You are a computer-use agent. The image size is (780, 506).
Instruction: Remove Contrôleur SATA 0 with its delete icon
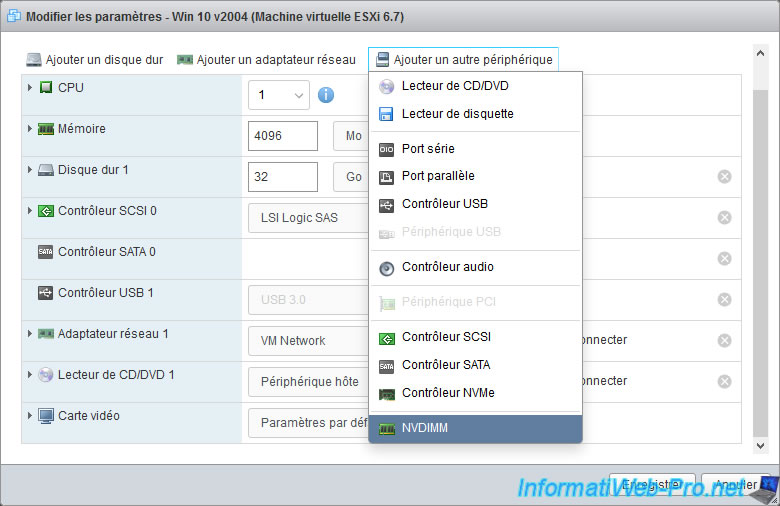(724, 258)
